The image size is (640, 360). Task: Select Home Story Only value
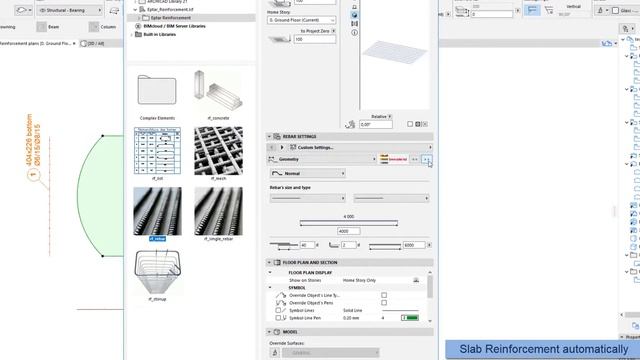[x=359, y=280]
